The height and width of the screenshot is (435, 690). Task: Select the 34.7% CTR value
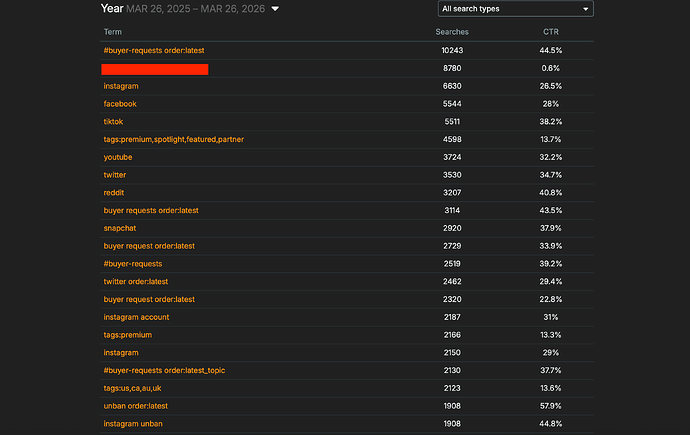(x=551, y=175)
